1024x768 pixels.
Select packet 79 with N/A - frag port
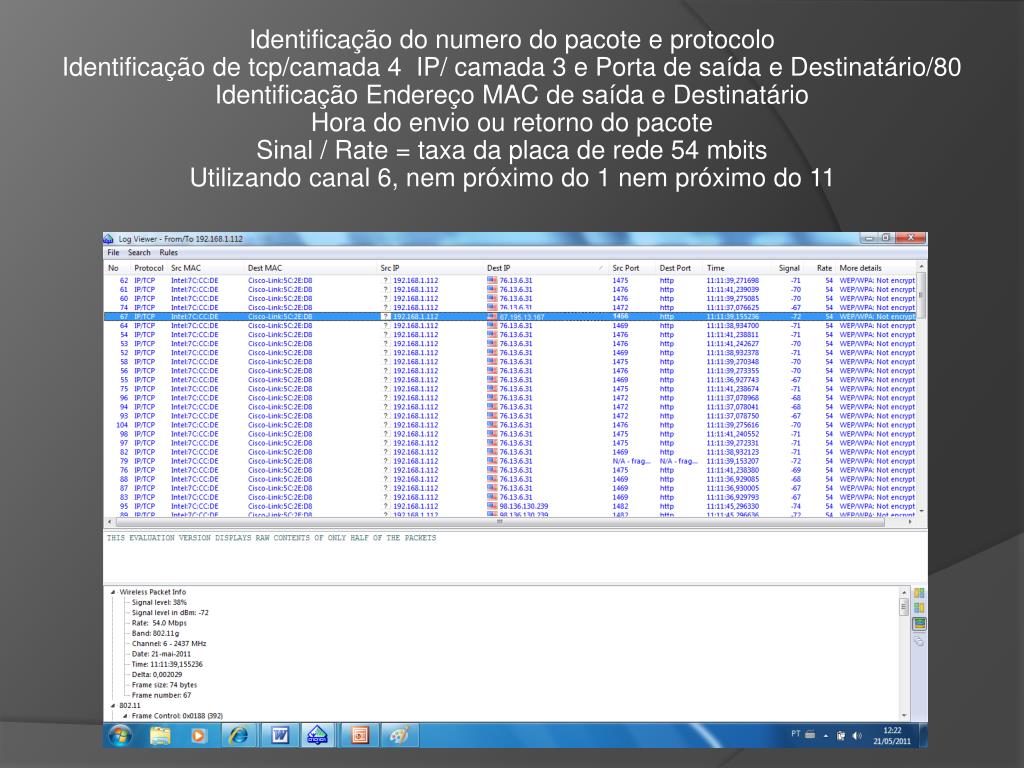click(510, 461)
